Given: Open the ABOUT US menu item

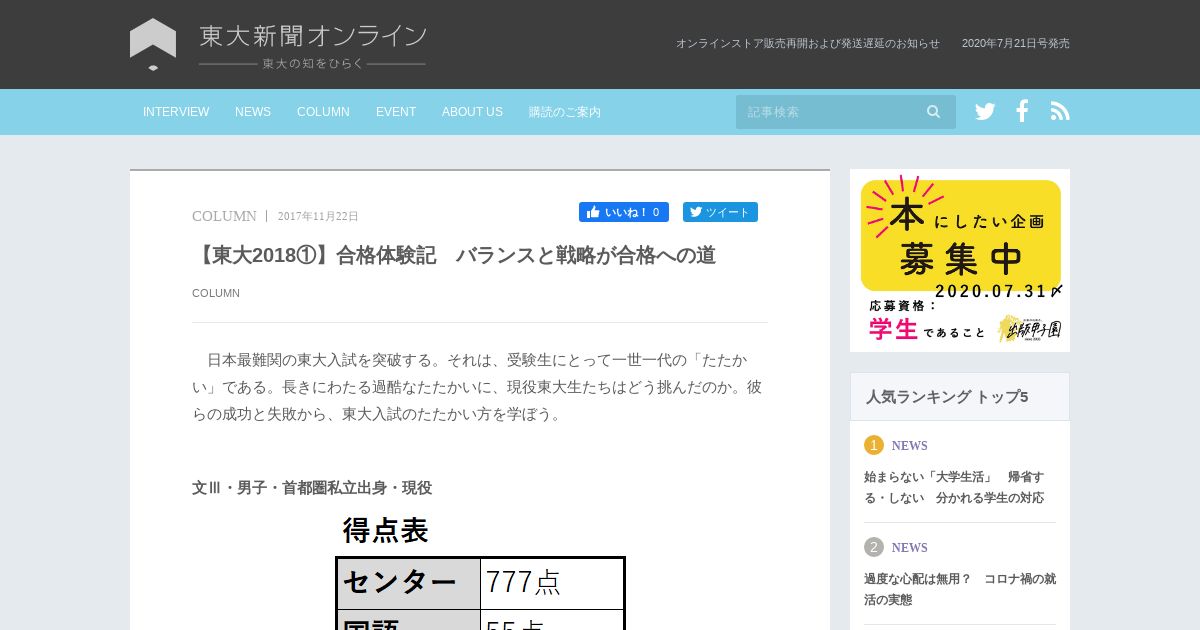Looking at the screenshot, I should click(x=472, y=112).
